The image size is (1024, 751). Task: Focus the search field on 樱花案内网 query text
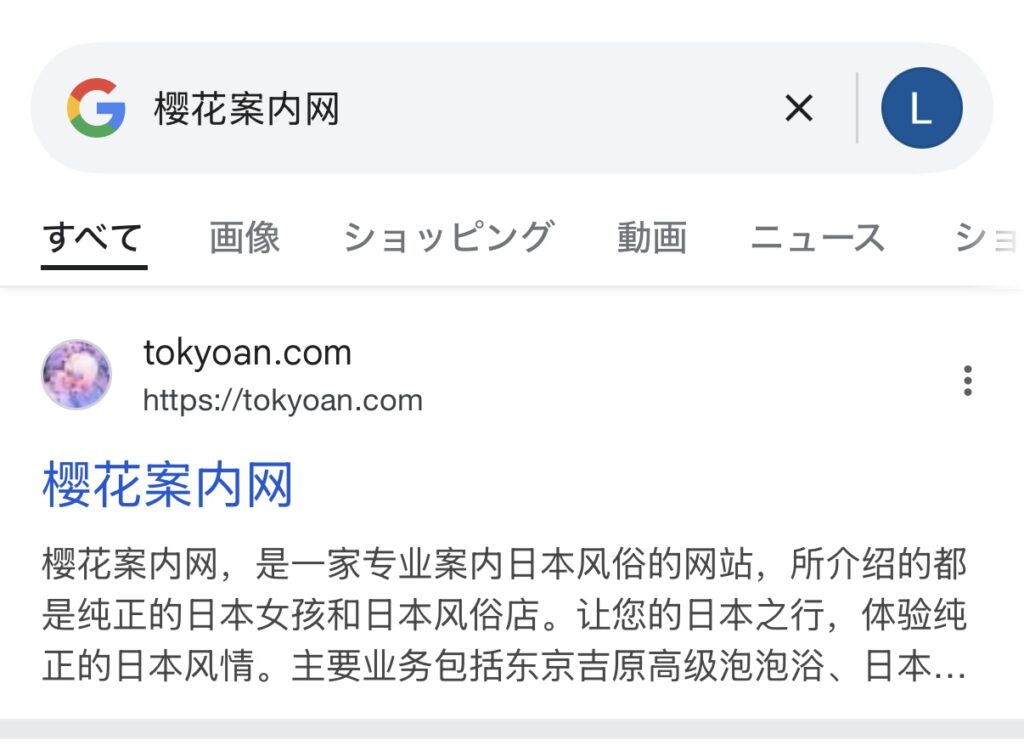247,108
